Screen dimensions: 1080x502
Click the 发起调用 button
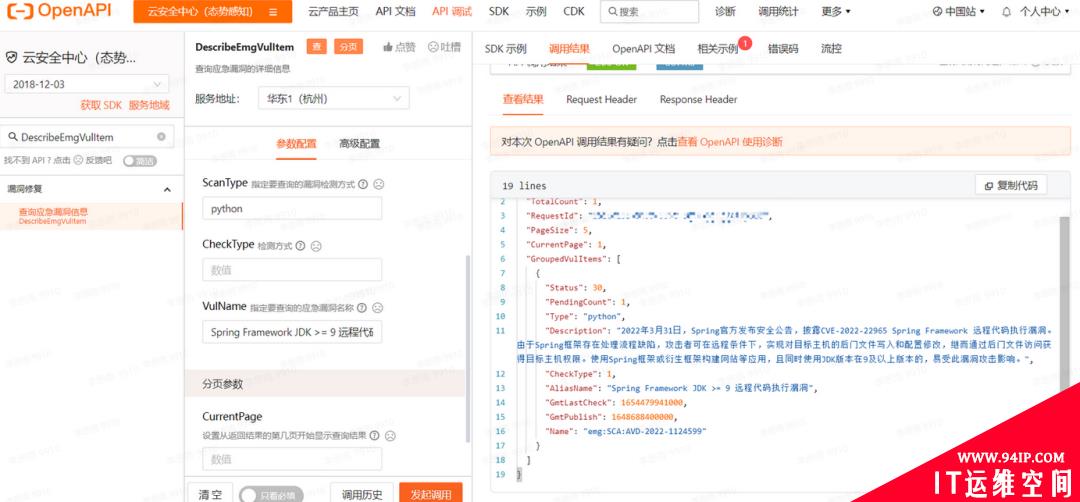430,494
